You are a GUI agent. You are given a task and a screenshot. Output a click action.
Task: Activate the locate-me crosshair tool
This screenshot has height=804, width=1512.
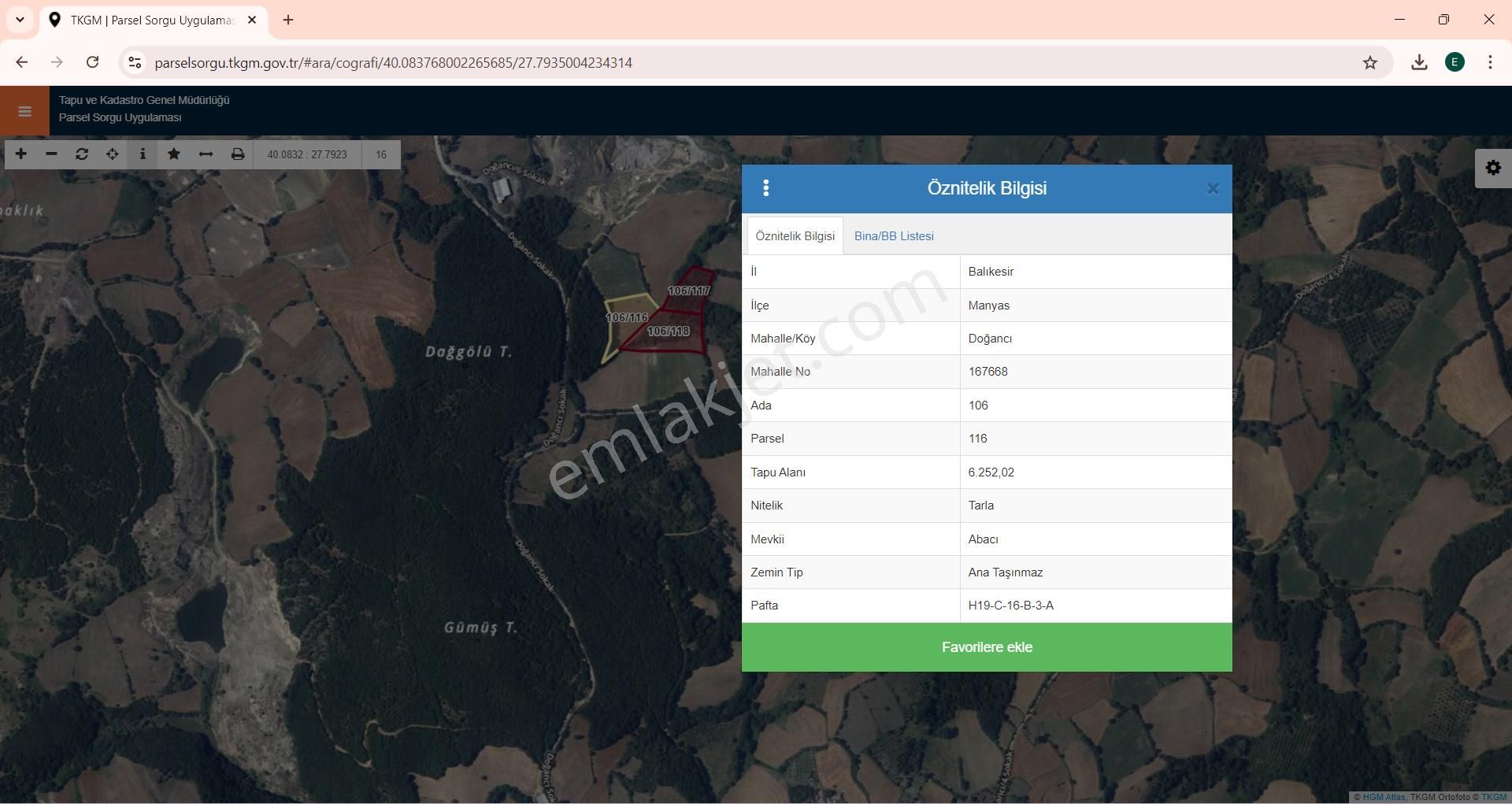click(113, 154)
